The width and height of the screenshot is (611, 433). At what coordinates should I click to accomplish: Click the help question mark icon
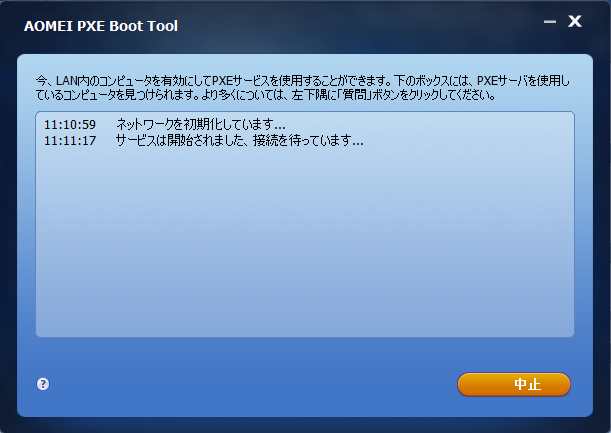point(43,384)
